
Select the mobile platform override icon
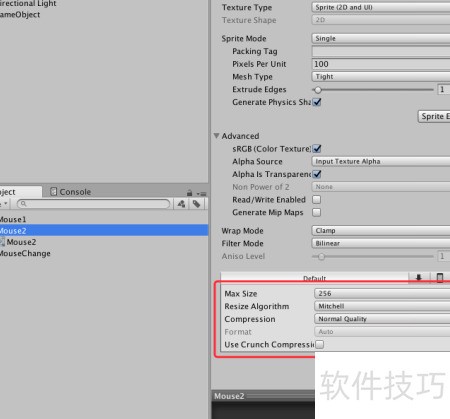click(x=440, y=278)
